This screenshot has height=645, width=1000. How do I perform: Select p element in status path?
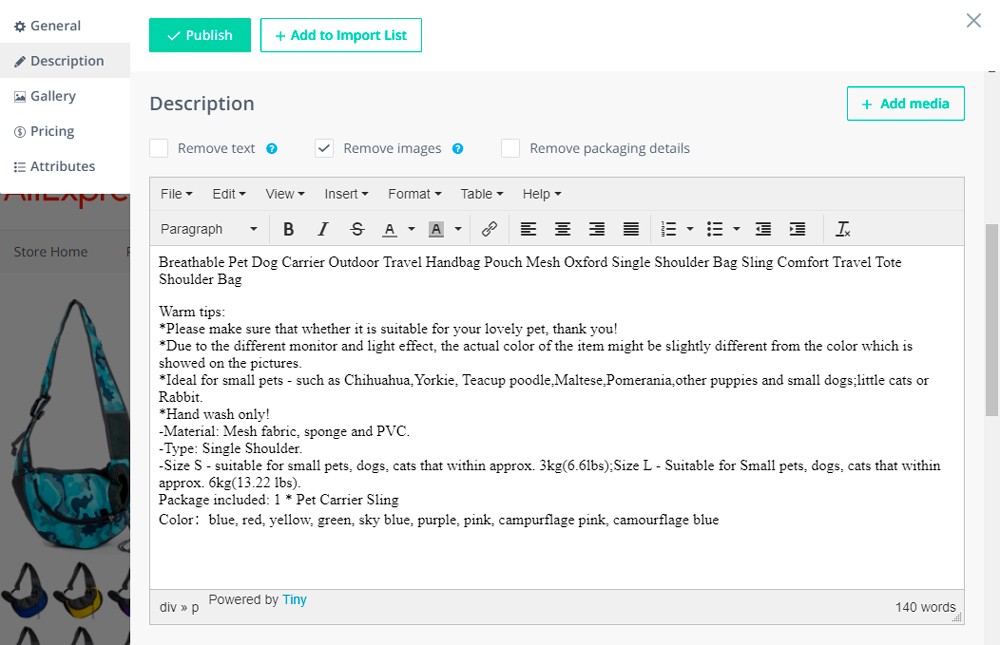(195, 608)
